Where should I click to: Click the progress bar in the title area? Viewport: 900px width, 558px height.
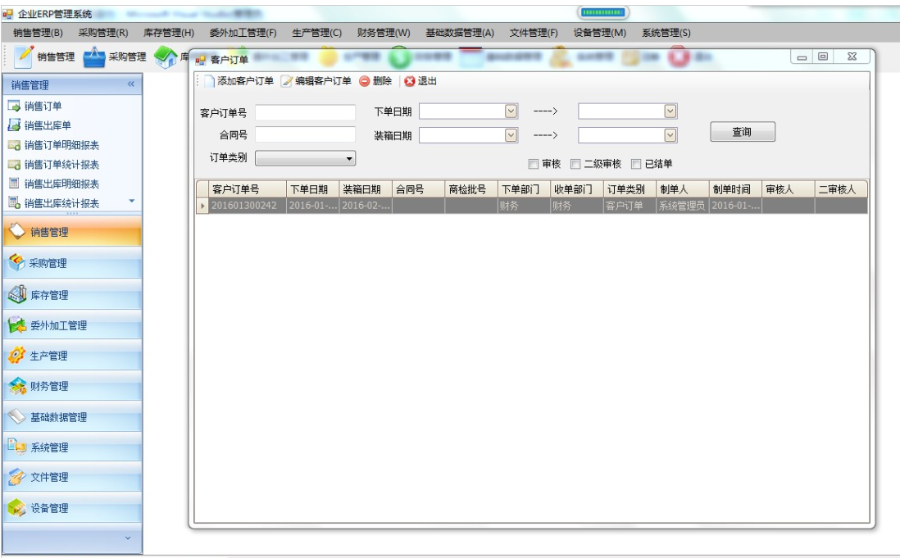tap(603, 12)
